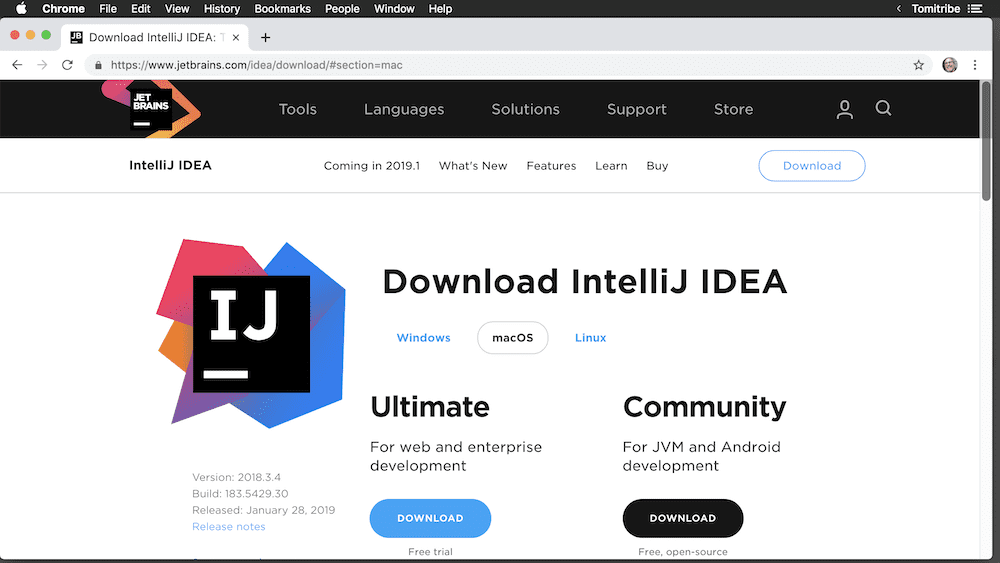Screen dimensions: 1000x563
Task: Focus the address bar URL
Action: tap(256, 65)
